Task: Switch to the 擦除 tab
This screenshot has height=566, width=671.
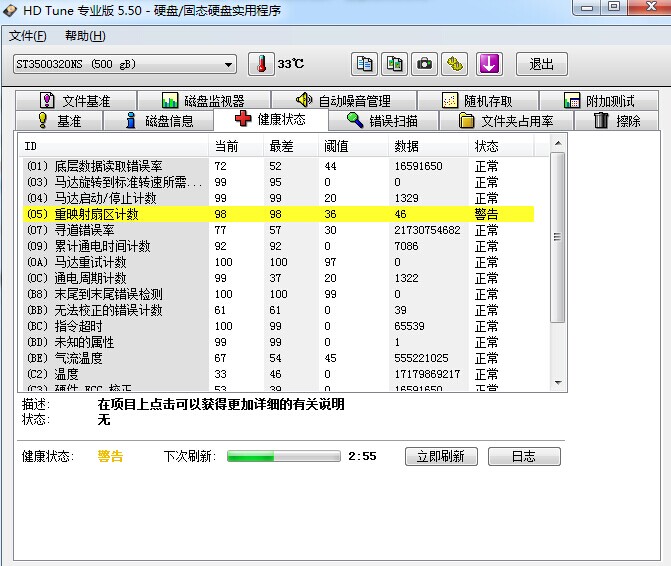Action: (x=616, y=121)
